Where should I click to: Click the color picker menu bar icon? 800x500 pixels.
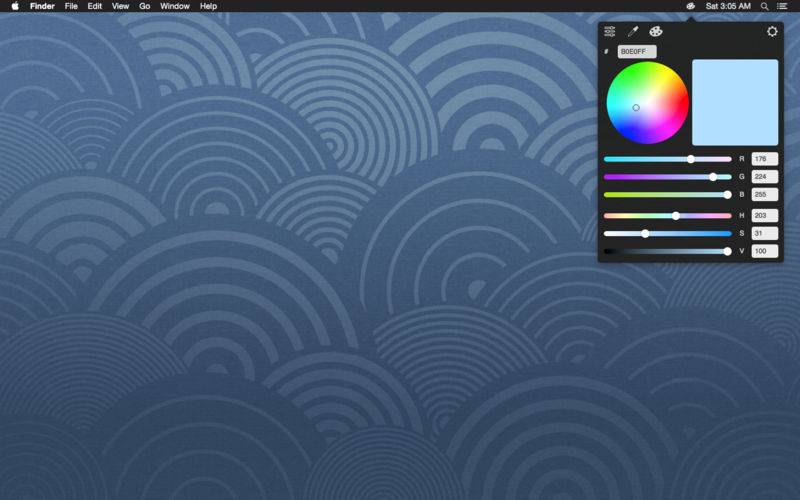click(690, 6)
